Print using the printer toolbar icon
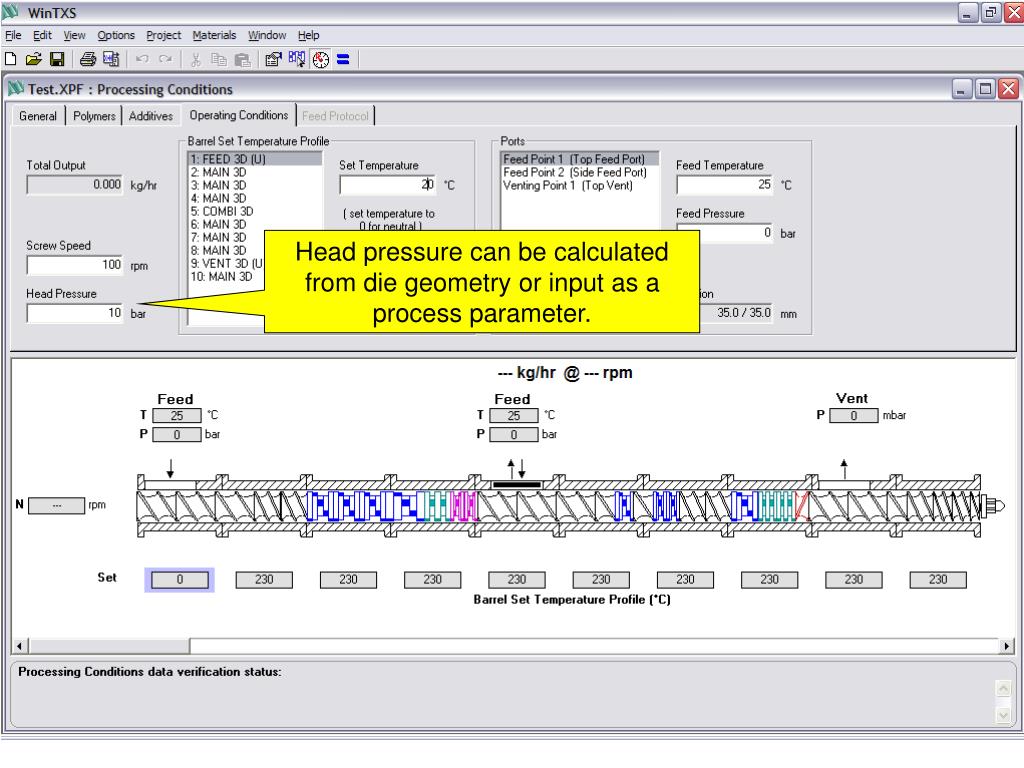Screen dimensions: 1024x768 (x=88, y=59)
